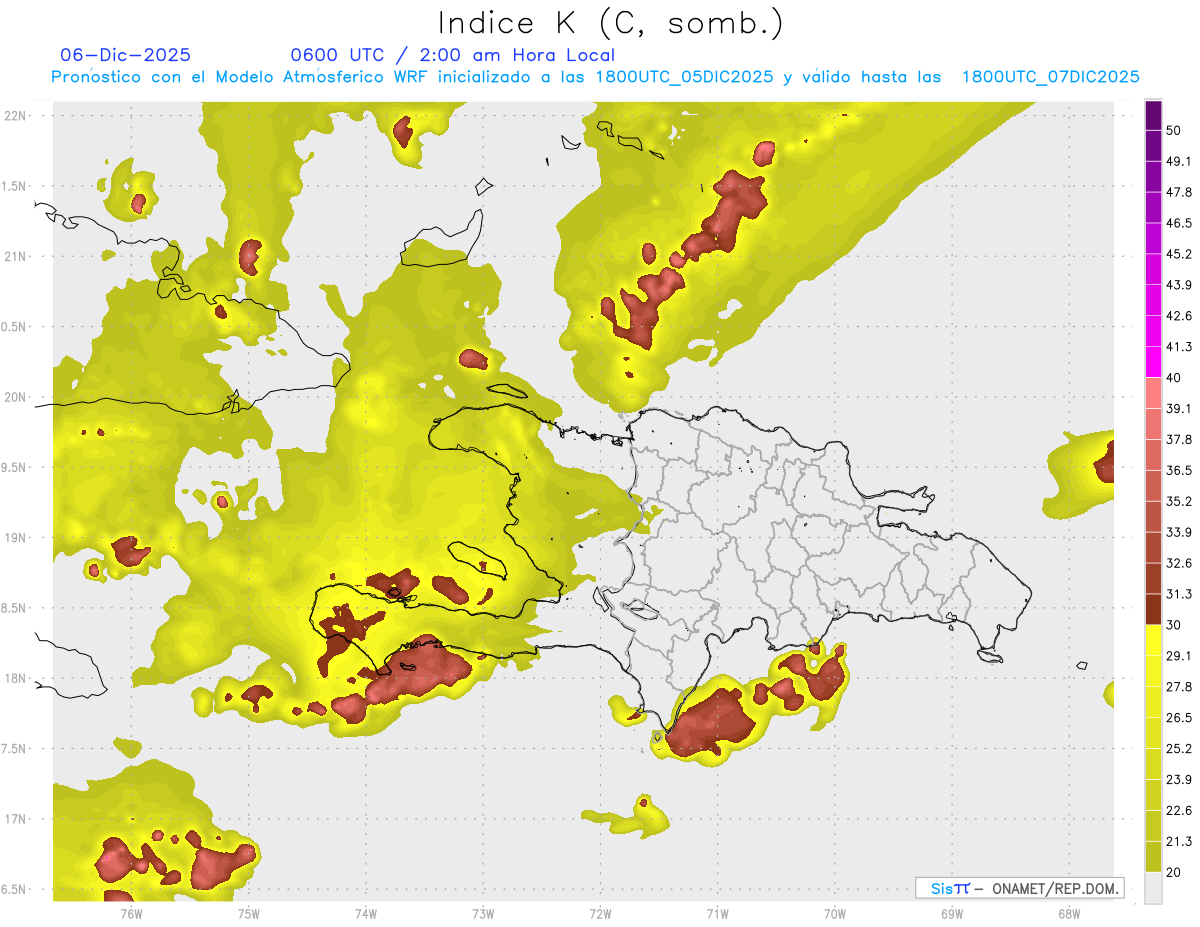
Task: Pick the salmon swatch between 39.1 and 40
Action: [1153, 393]
